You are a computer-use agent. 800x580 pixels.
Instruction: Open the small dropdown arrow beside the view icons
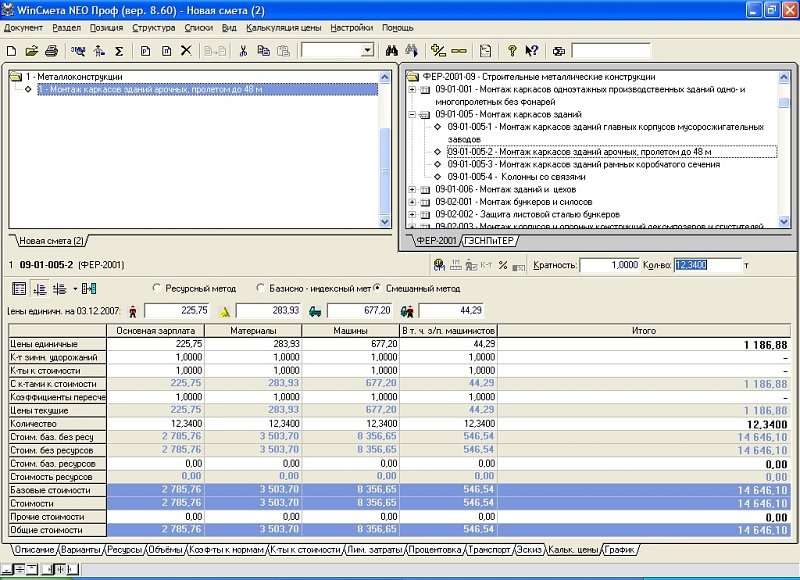point(75,289)
